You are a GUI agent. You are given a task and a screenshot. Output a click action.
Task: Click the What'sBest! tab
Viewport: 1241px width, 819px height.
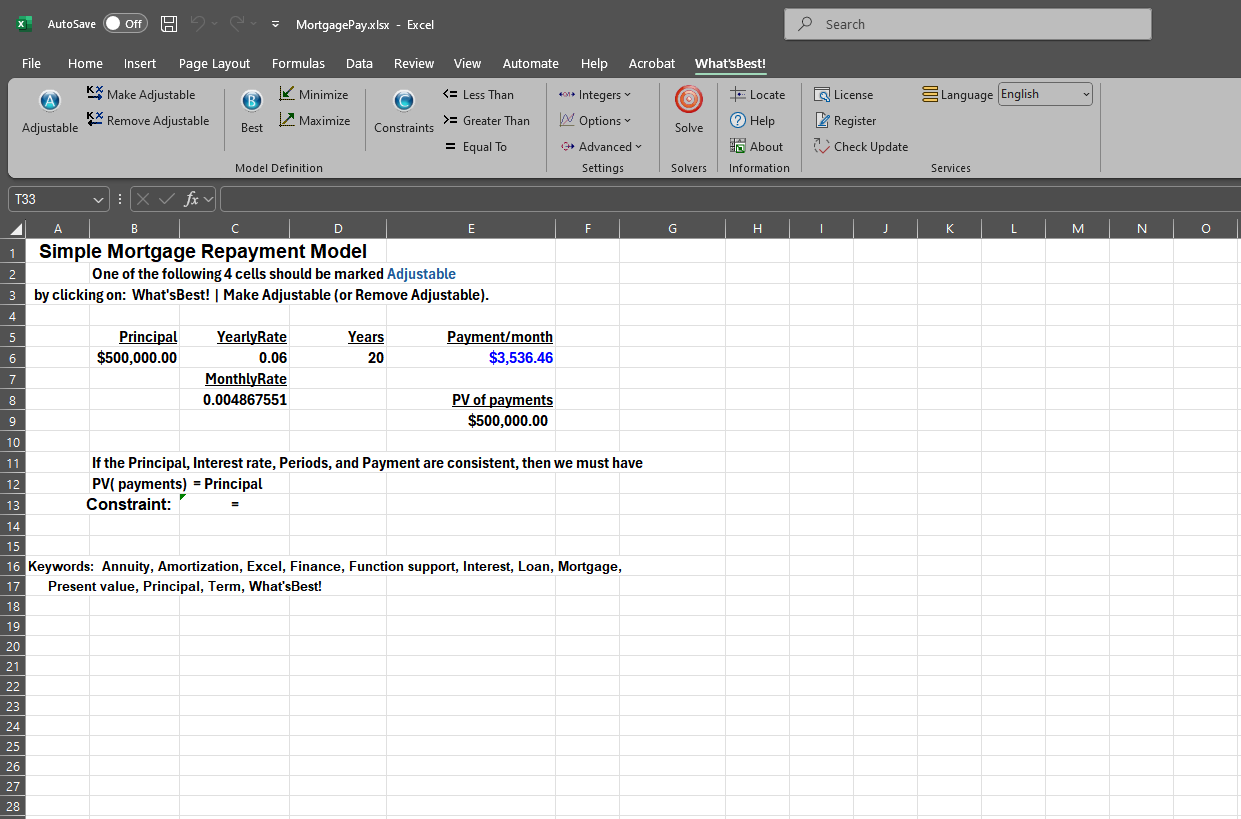[730, 63]
